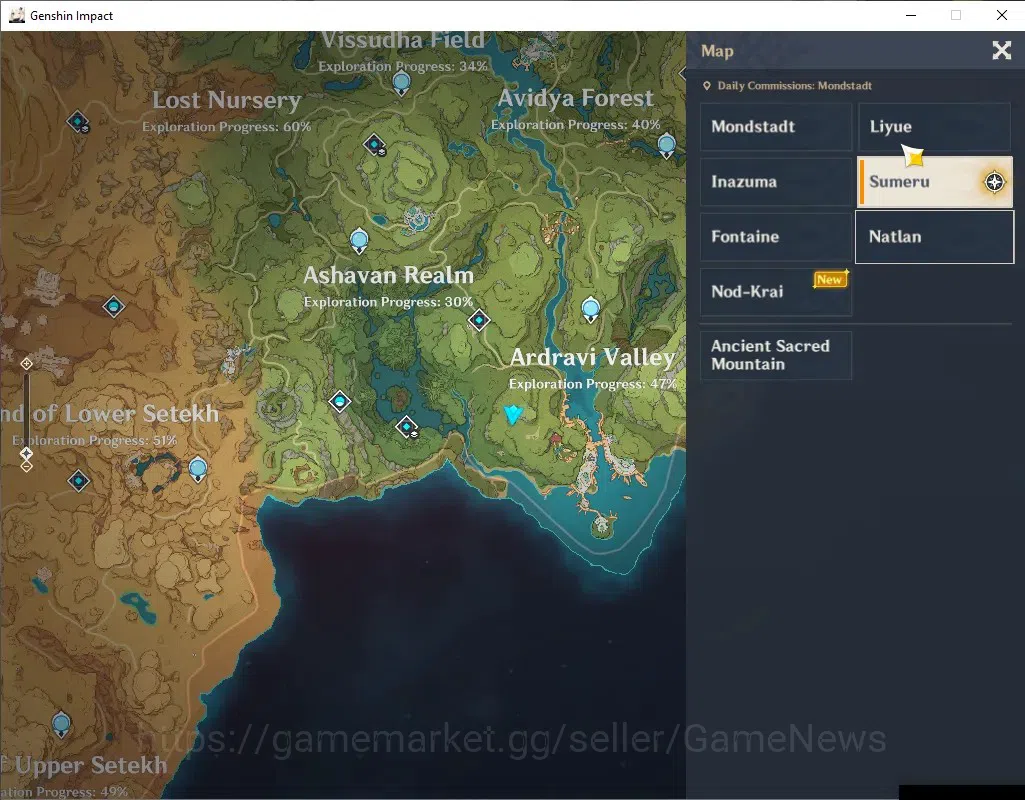
Task: Click the teleport waypoint above Ardravi Valley
Action: (x=591, y=308)
